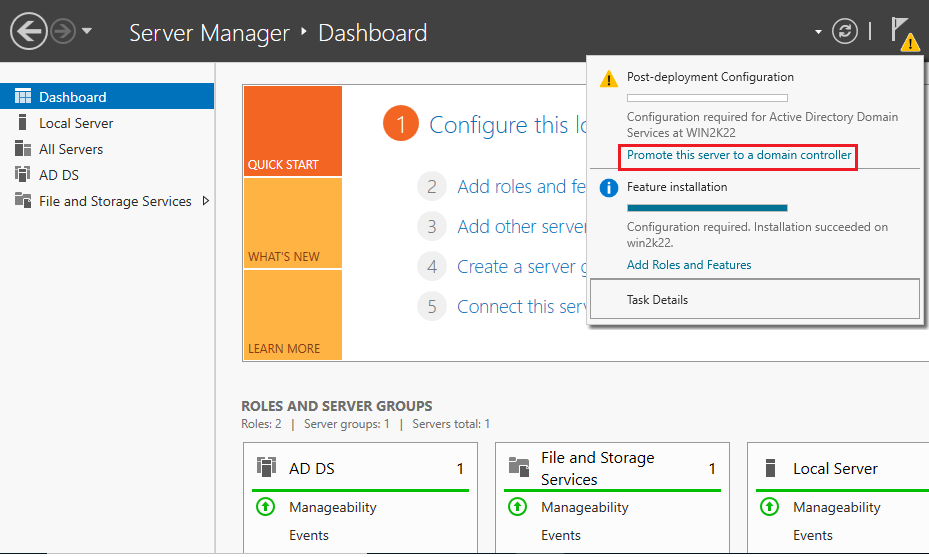Select File and Storage Services navigation item
The height and width of the screenshot is (557, 929).
pos(107,201)
